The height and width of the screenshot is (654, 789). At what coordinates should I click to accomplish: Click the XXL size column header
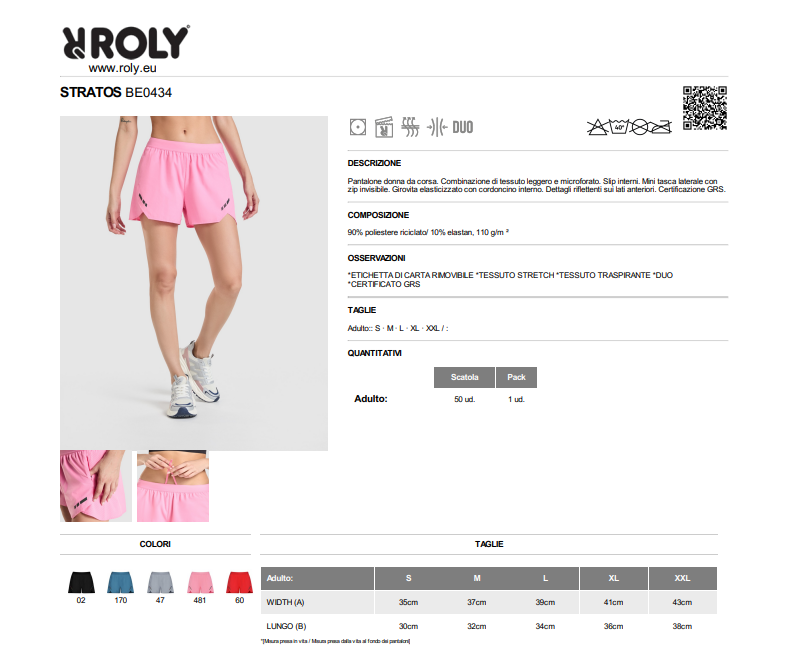click(x=682, y=578)
